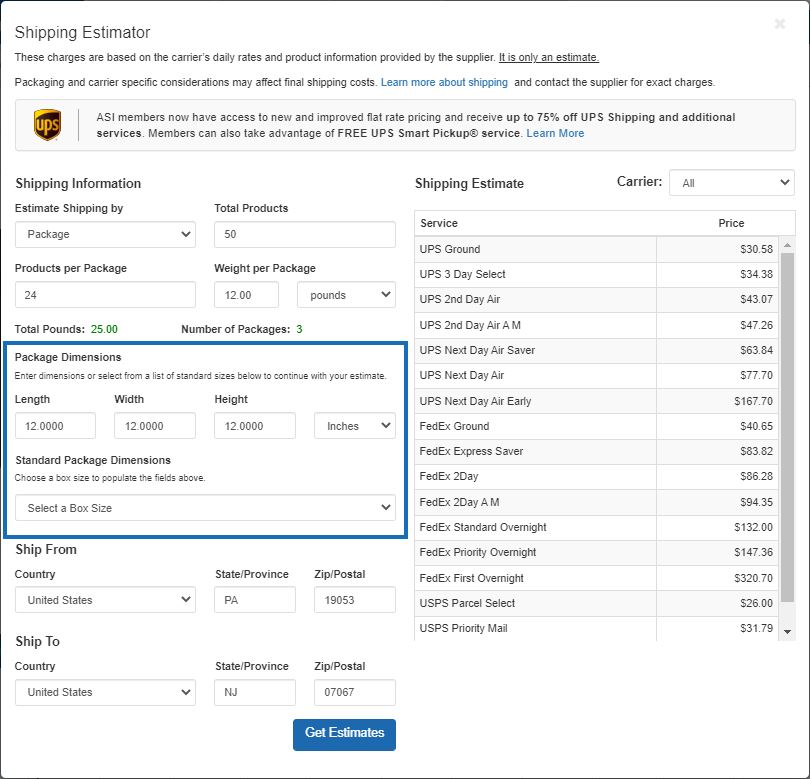This screenshot has height=779, width=810.
Task: Select the FedEx Standard Overnight row
Action: (x=596, y=527)
